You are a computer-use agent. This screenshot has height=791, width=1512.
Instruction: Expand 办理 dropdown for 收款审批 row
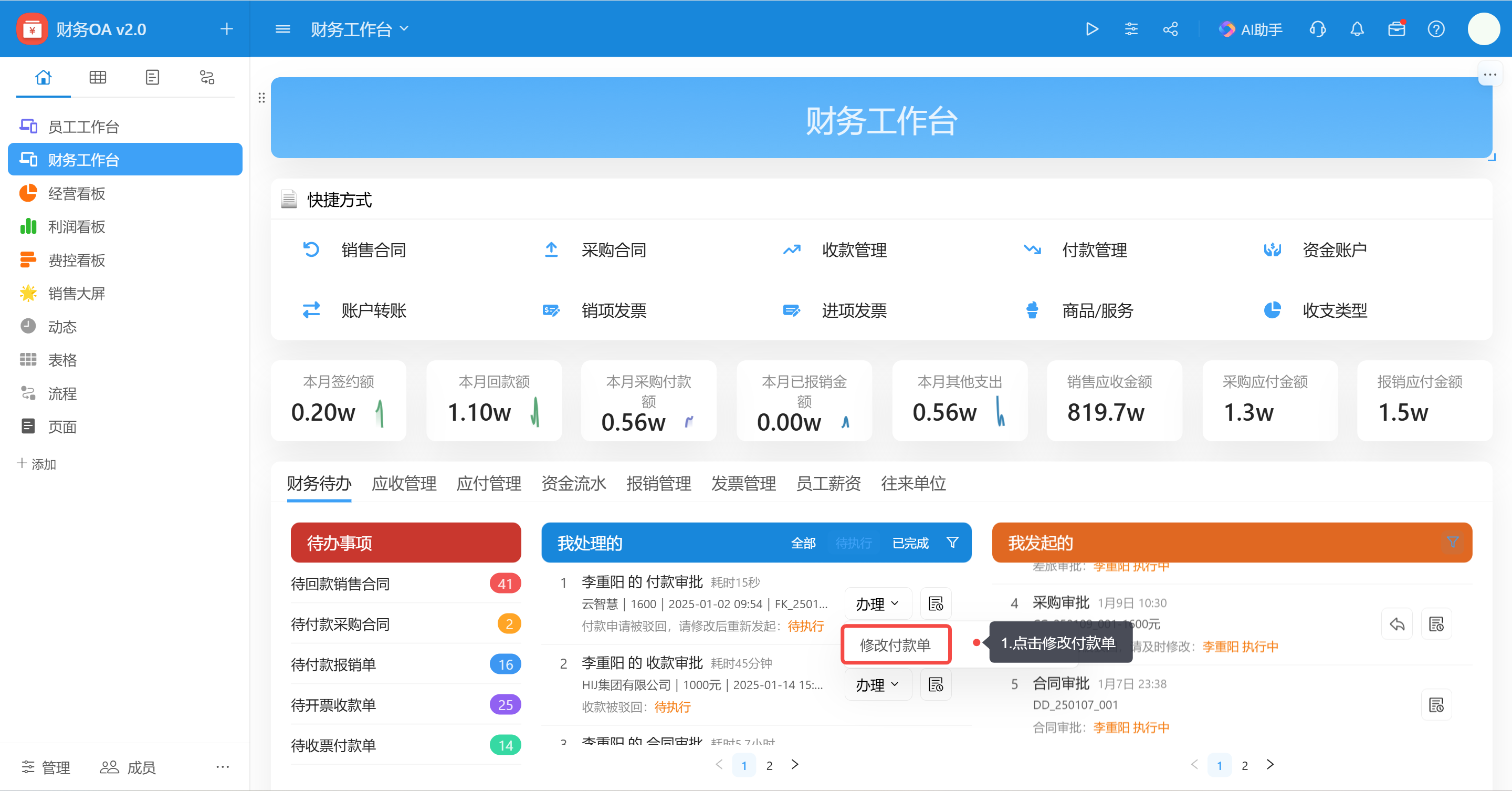click(877, 685)
